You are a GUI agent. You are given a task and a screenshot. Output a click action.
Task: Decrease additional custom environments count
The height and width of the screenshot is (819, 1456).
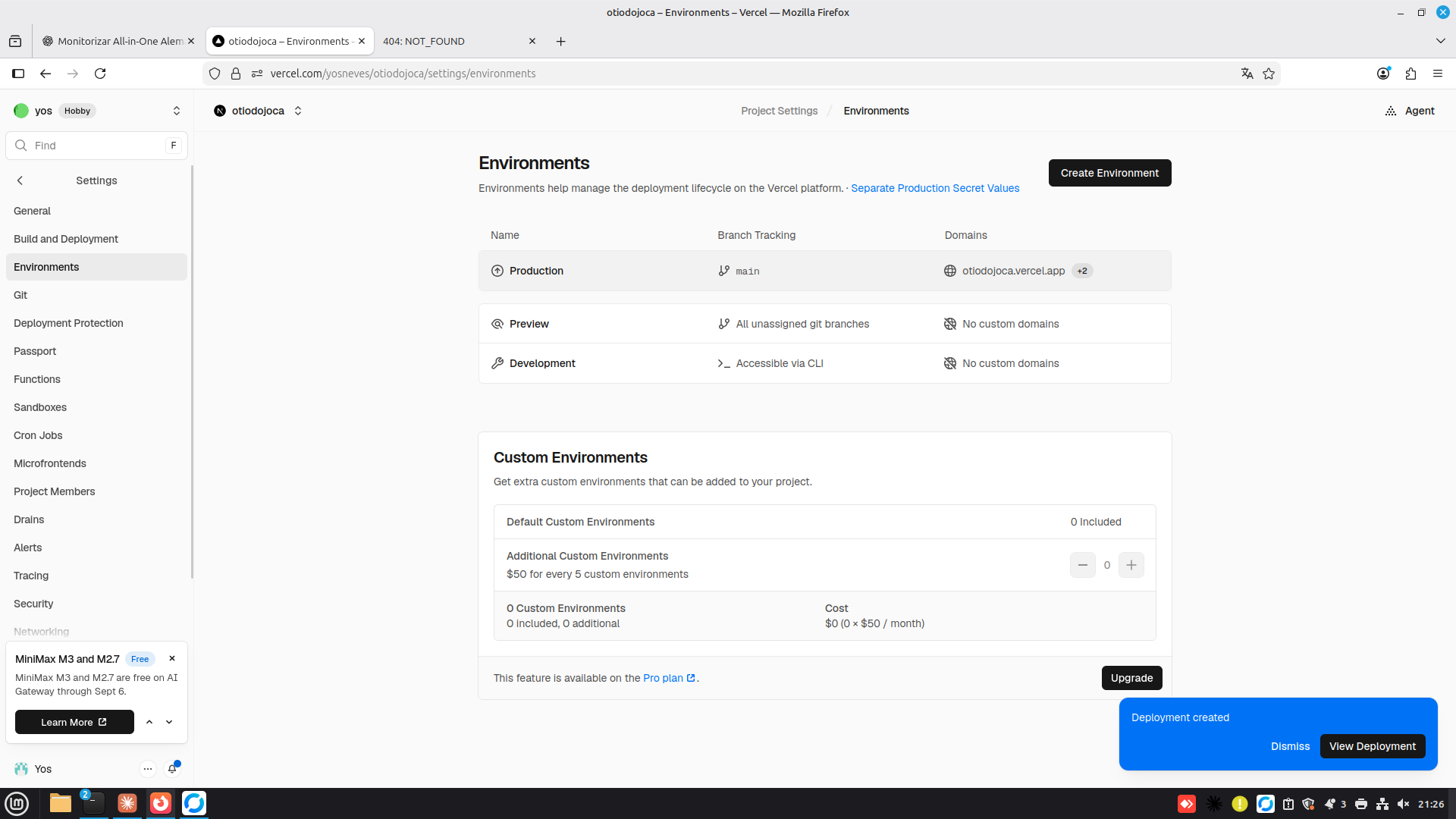point(1083,565)
